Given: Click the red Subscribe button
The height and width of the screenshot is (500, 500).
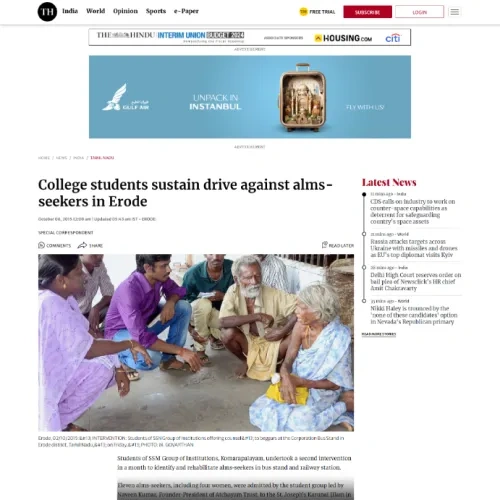Looking at the screenshot, I should 368,12.
